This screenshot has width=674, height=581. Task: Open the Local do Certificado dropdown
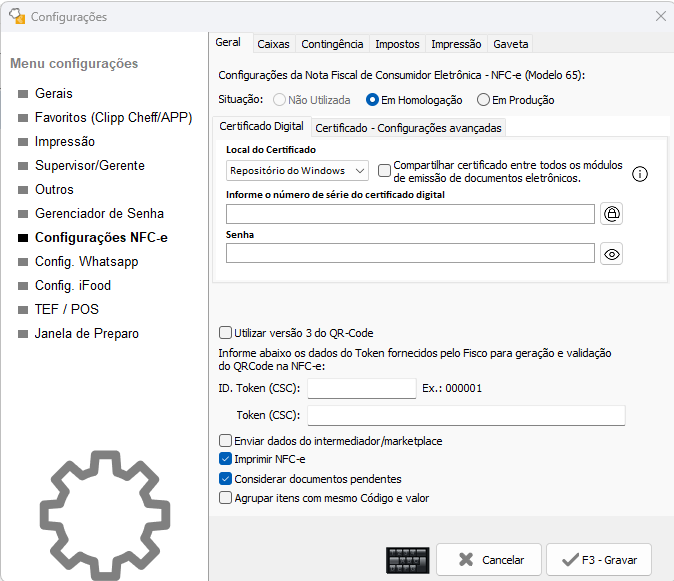[x=298, y=171]
